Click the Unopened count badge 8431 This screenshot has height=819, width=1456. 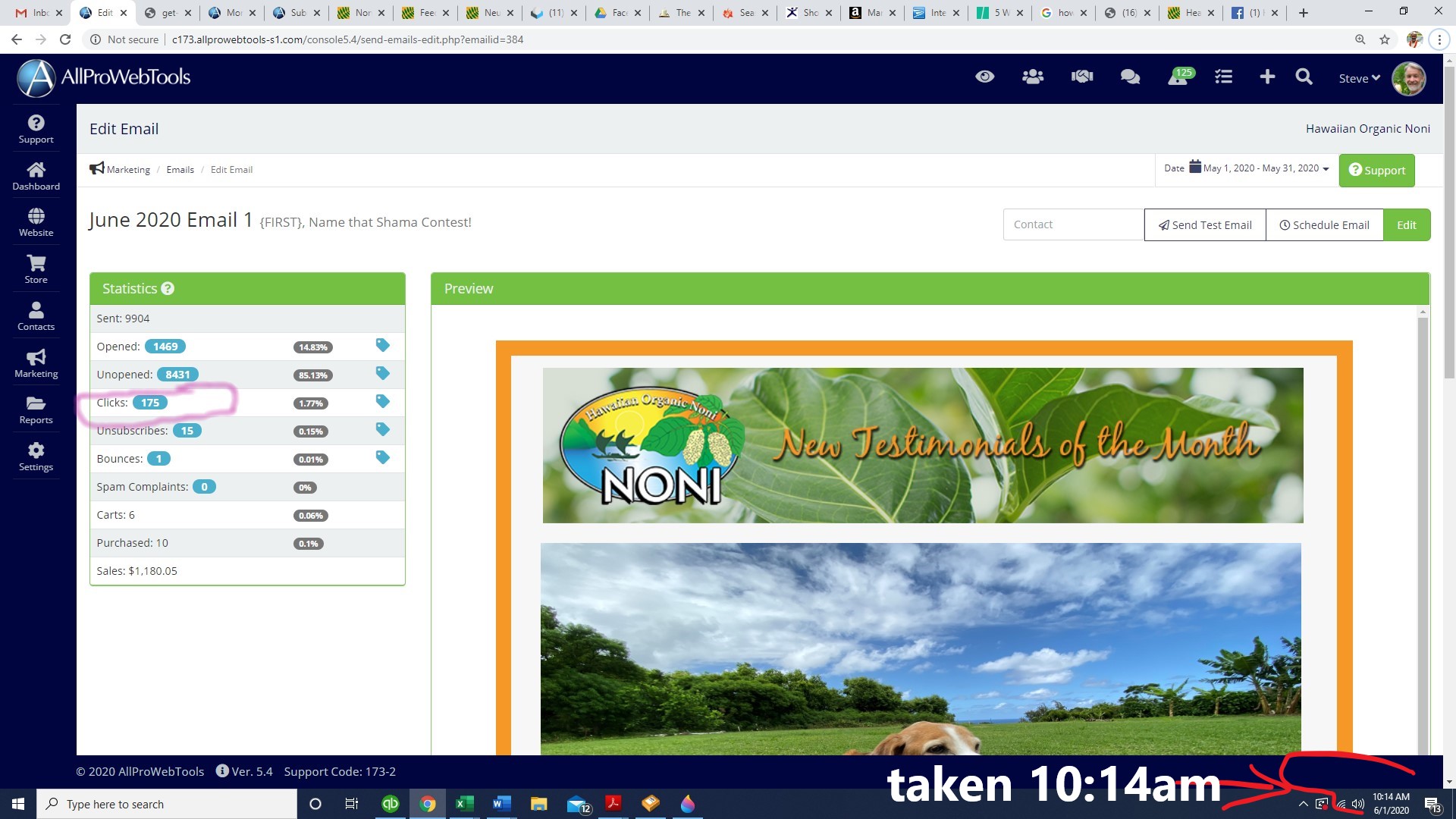(177, 374)
